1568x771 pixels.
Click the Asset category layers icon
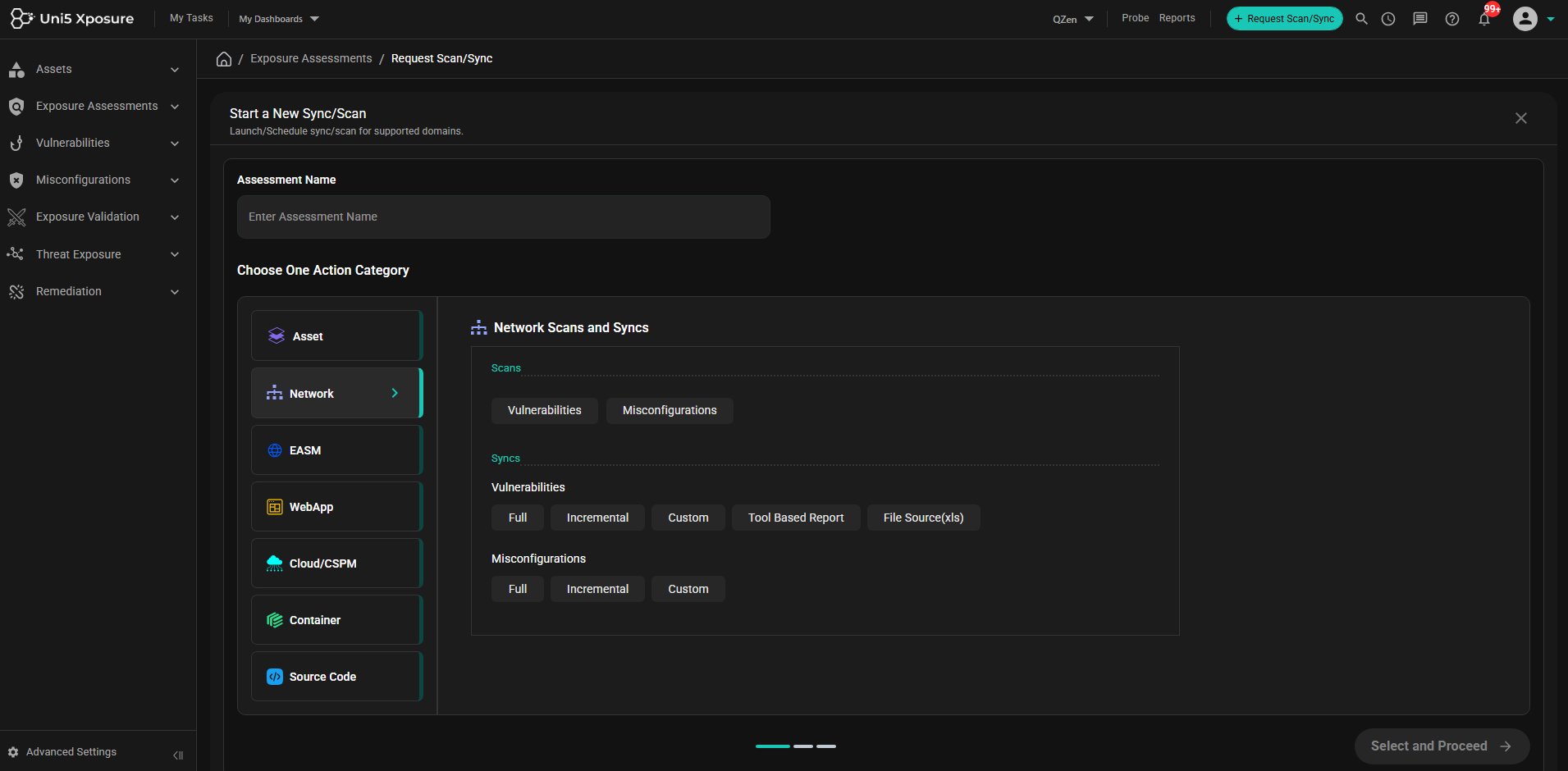tap(277, 335)
